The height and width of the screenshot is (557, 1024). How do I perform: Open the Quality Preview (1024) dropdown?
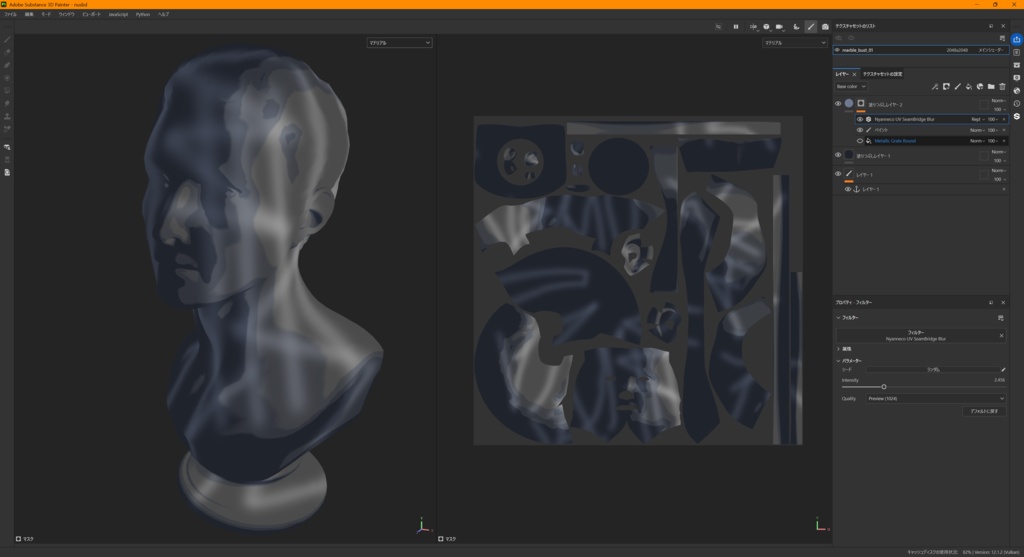pyautogui.click(x=935, y=398)
